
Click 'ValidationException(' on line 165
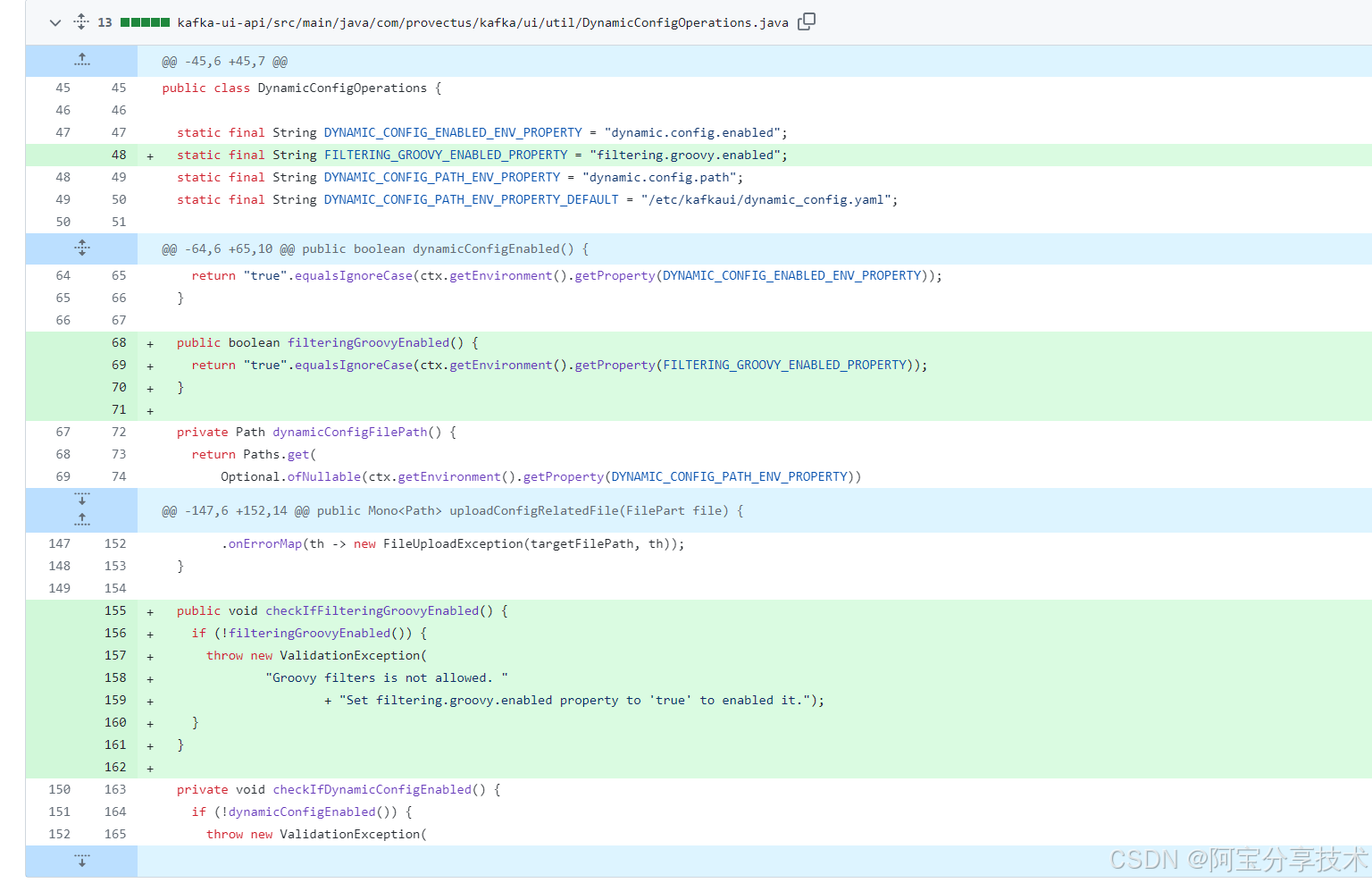(x=354, y=834)
